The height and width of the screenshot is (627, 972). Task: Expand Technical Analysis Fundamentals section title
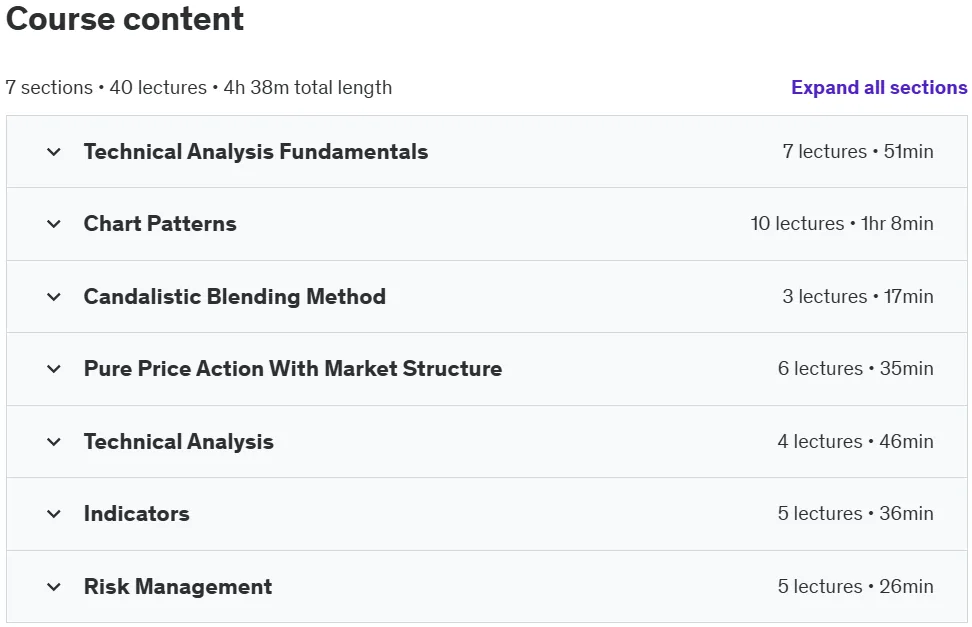(x=256, y=152)
